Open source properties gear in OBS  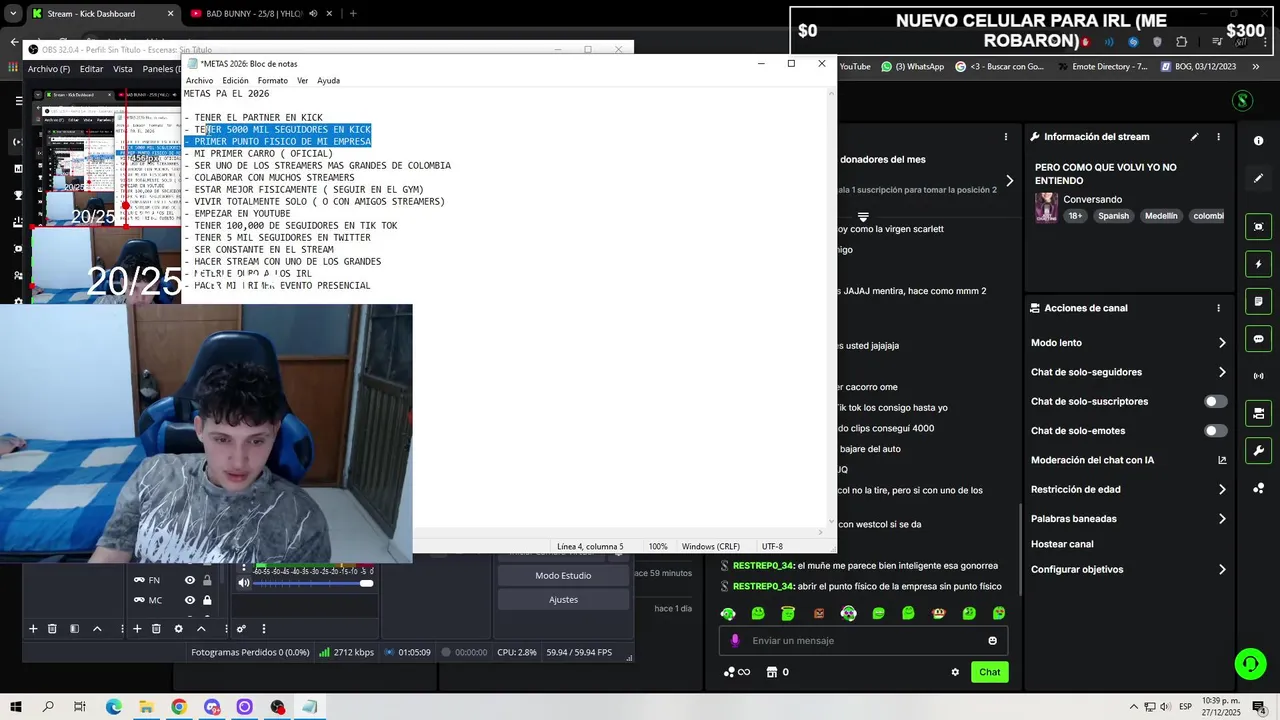[178, 629]
